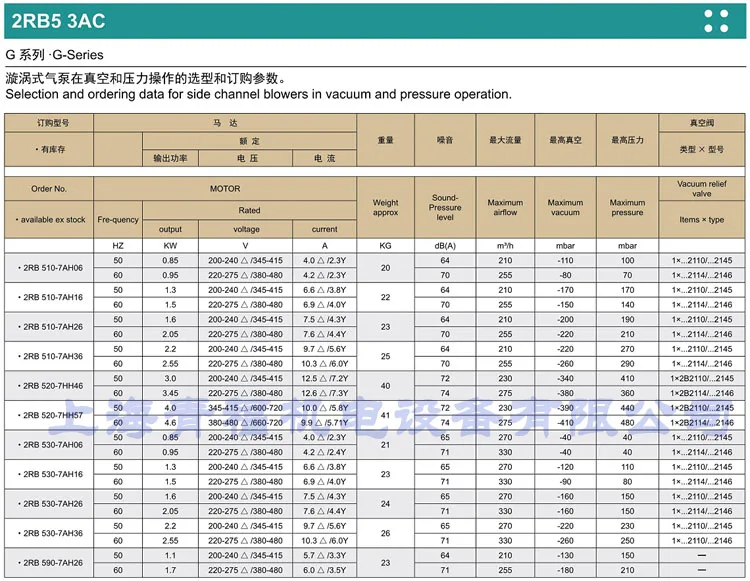The image size is (750, 581).
Task: Click the Chinese header '输出功率'
Action: (x=170, y=158)
